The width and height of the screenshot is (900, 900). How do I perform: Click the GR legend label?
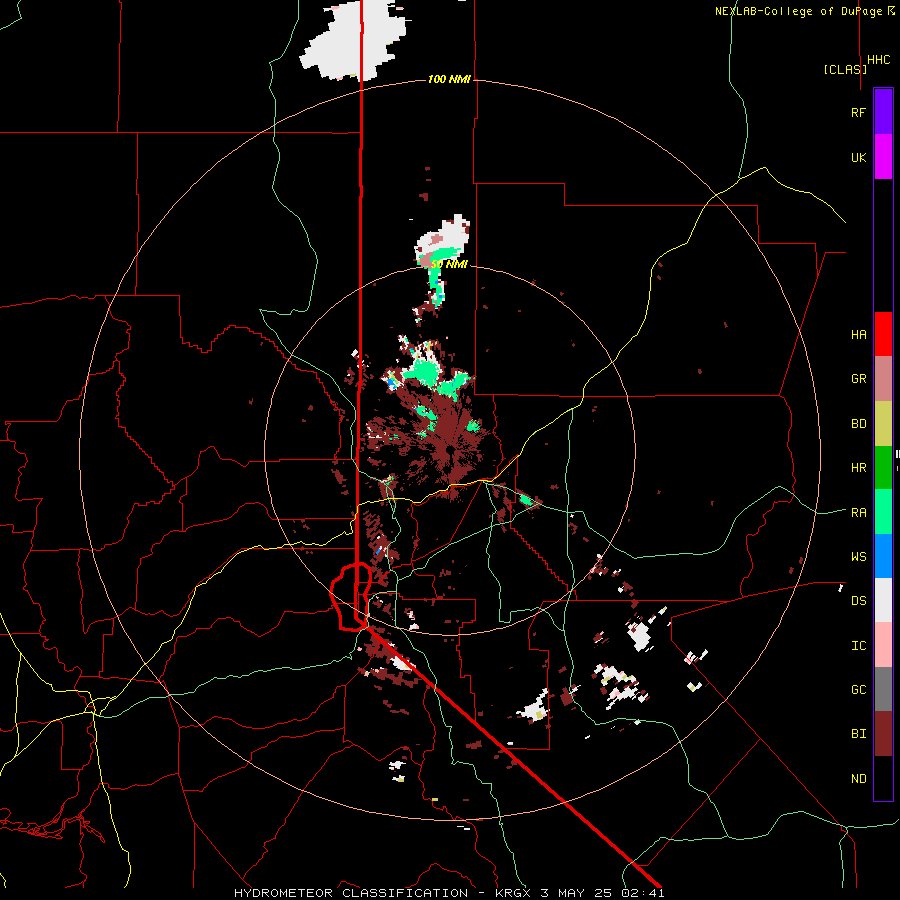858,379
